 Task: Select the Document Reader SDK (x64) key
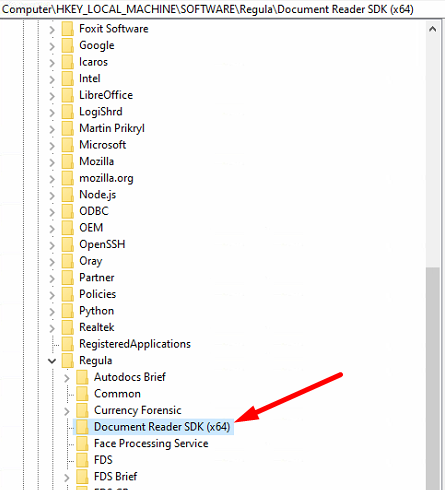pyautogui.click(x=162, y=427)
